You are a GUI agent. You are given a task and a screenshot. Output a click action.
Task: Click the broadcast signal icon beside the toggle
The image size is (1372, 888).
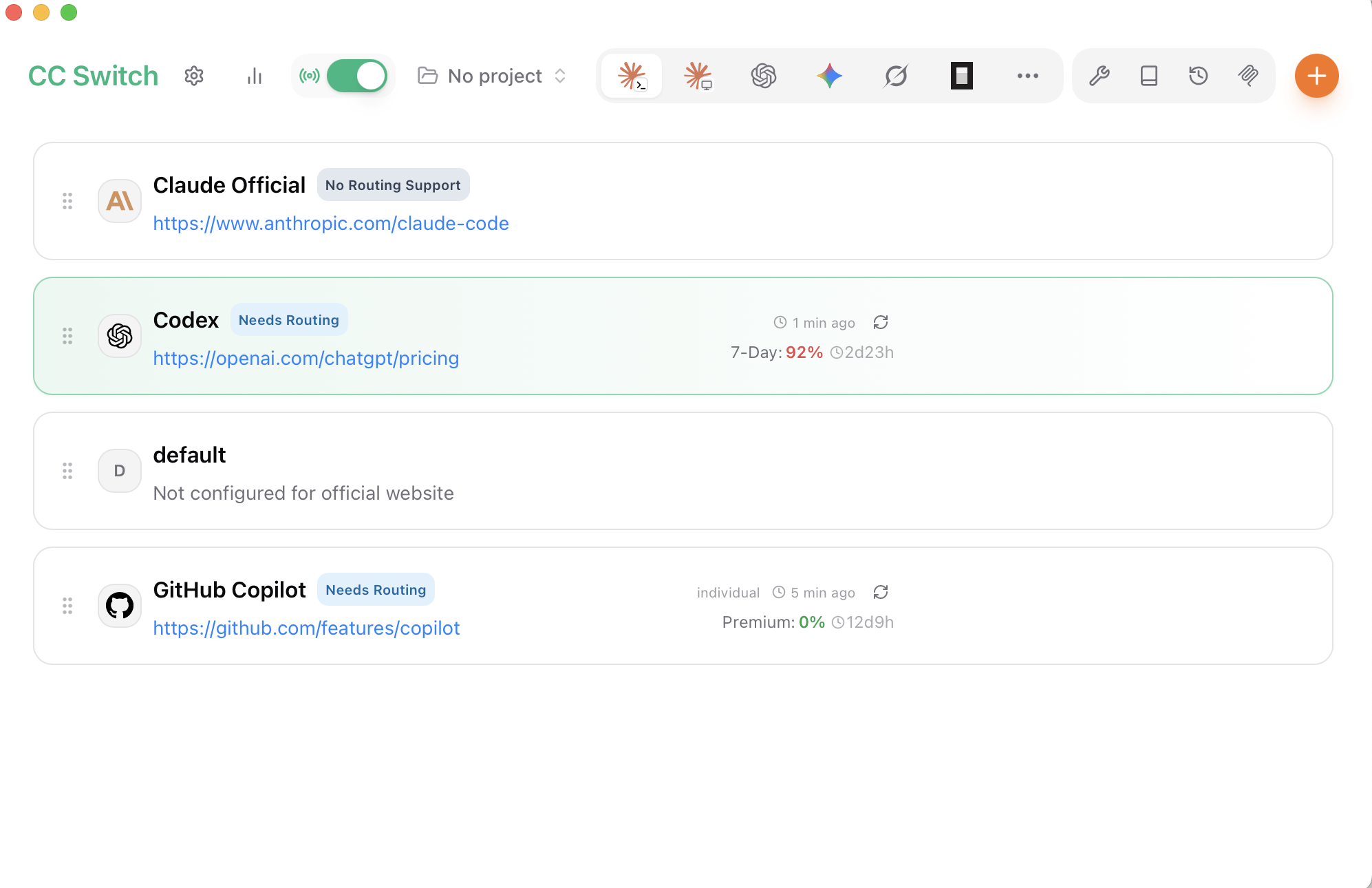pos(310,76)
